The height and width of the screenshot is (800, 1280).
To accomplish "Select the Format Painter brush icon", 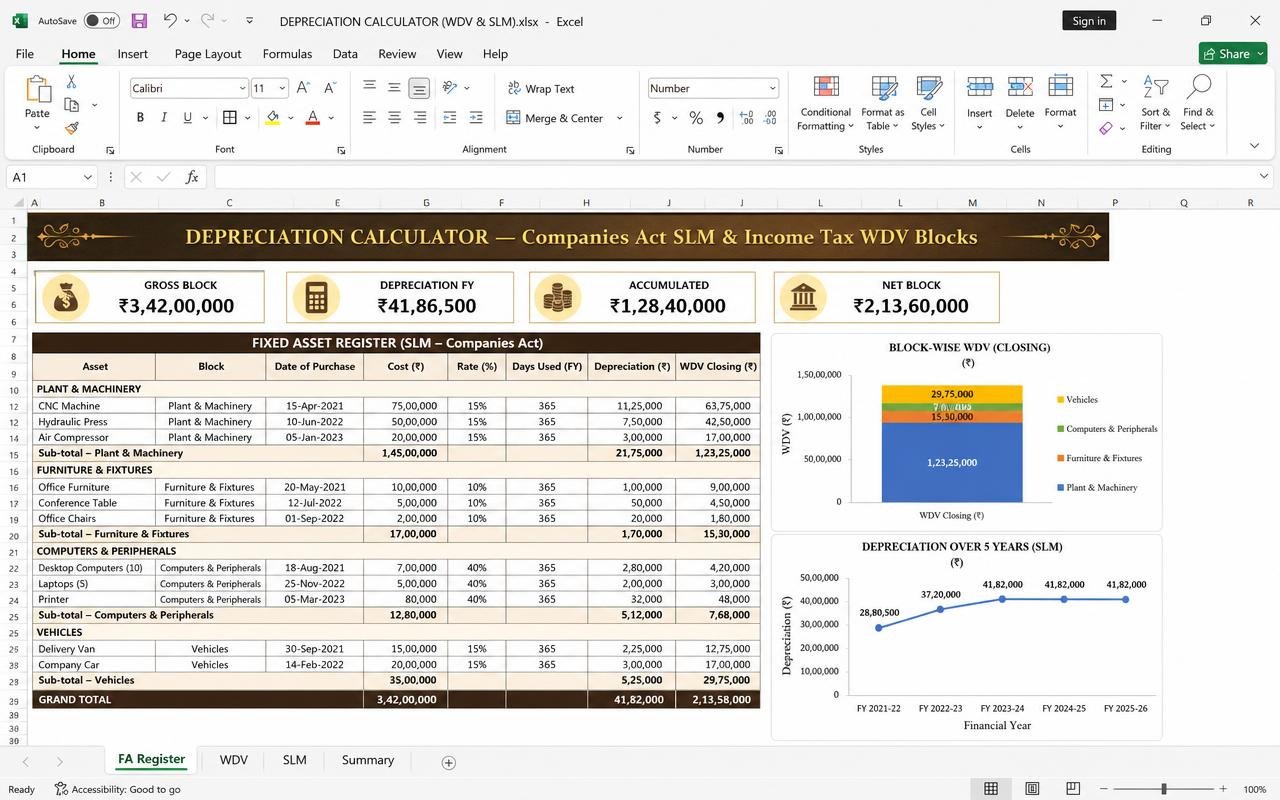I will 71,128.
